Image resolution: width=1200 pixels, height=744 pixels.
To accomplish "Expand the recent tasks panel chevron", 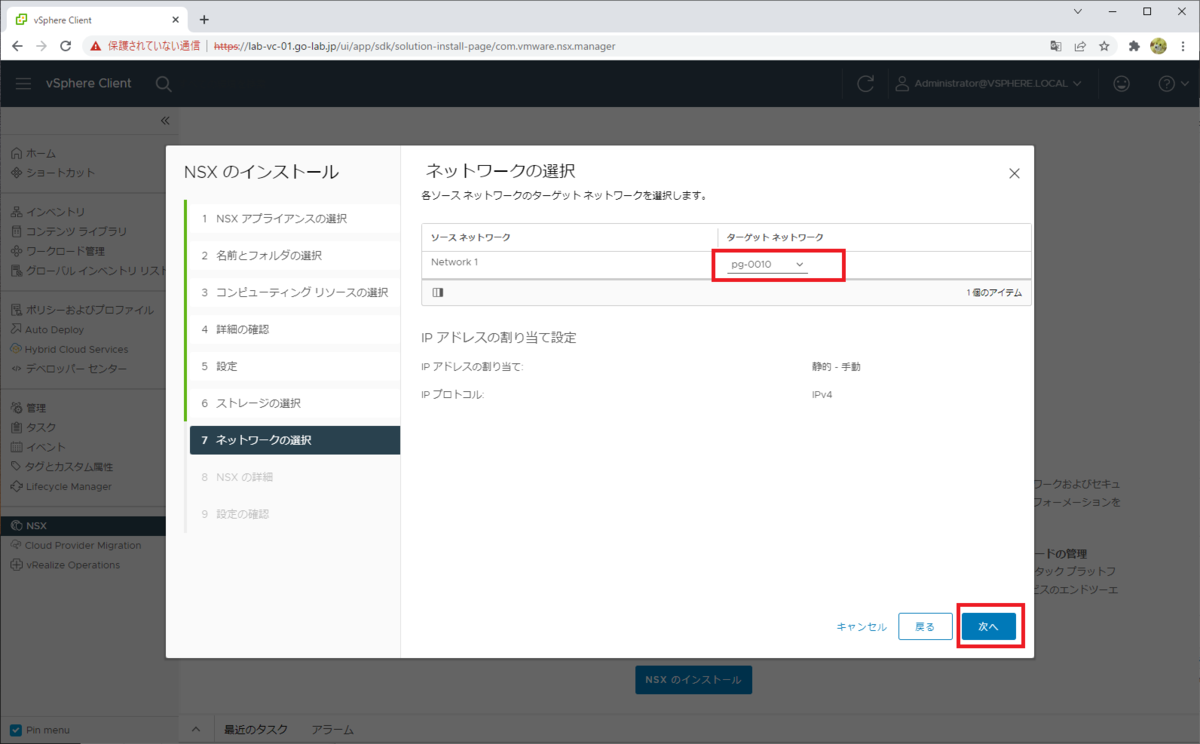I will tap(196, 730).
